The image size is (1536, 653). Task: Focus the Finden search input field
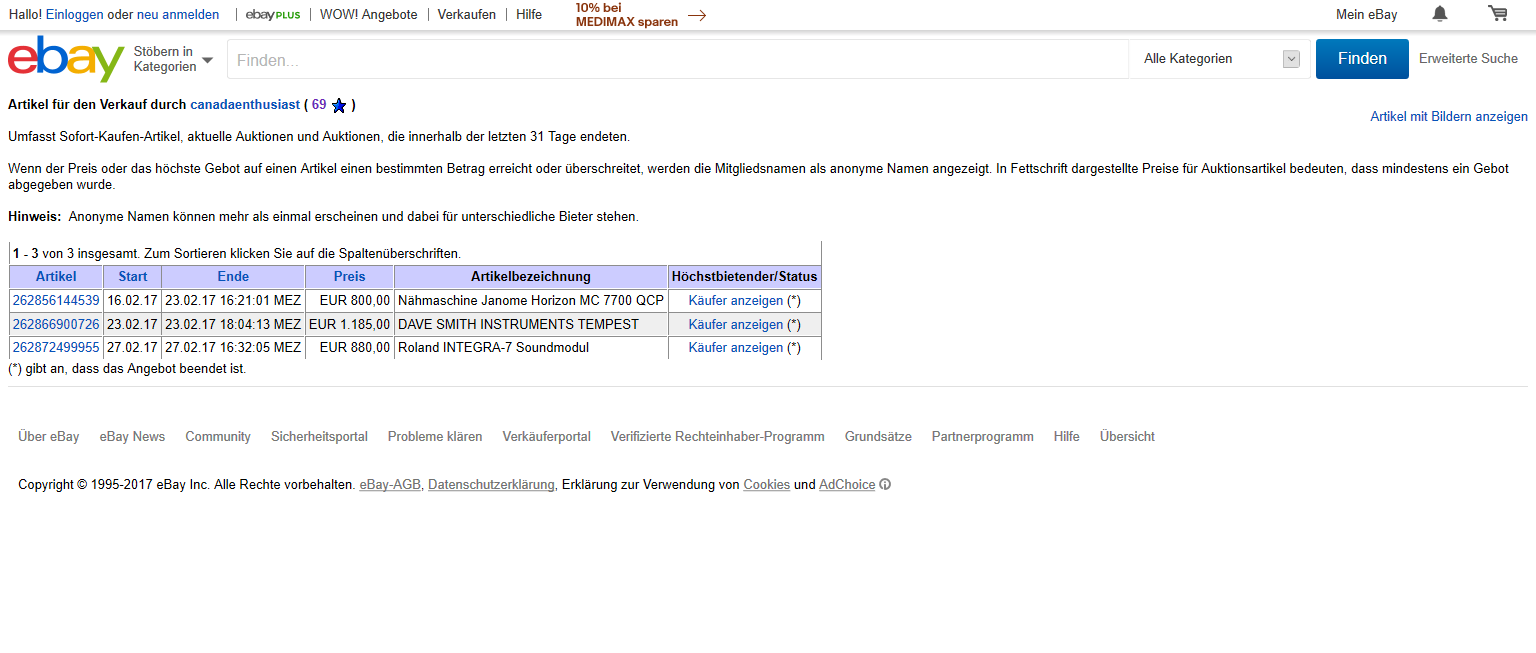[677, 60]
